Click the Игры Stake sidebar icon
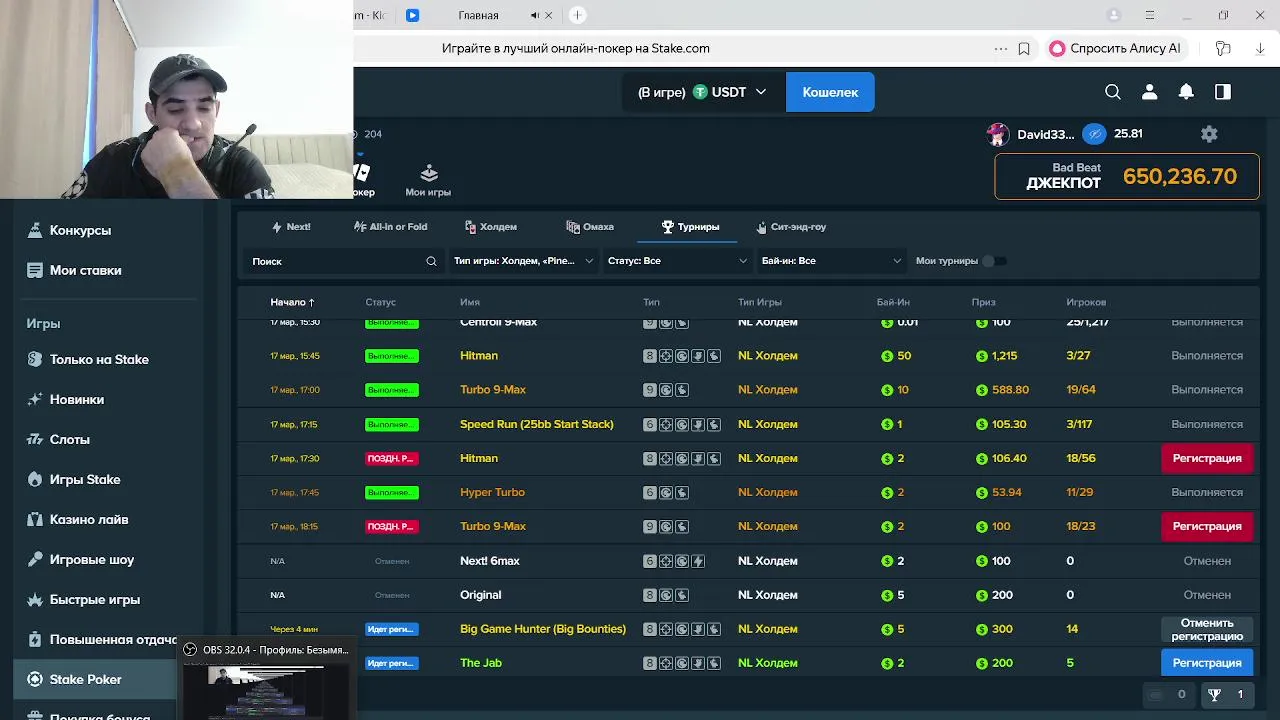 click(x=35, y=479)
